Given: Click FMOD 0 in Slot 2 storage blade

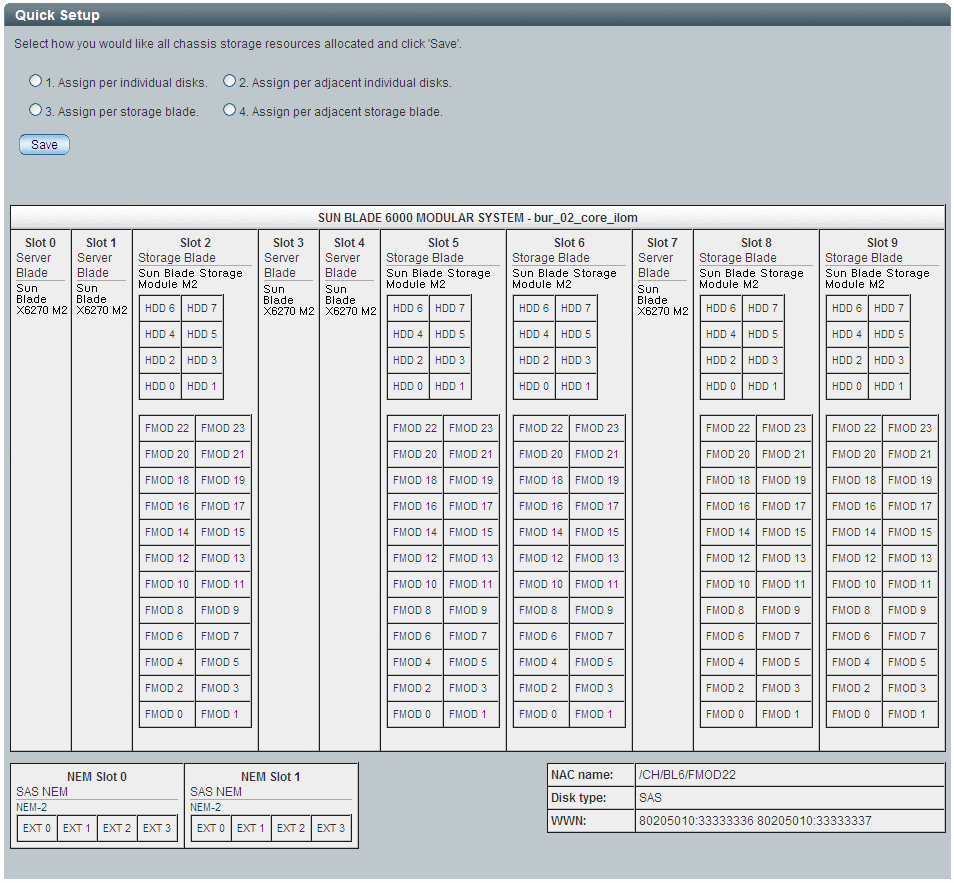Looking at the screenshot, I should pyautogui.click(x=167, y=714).
